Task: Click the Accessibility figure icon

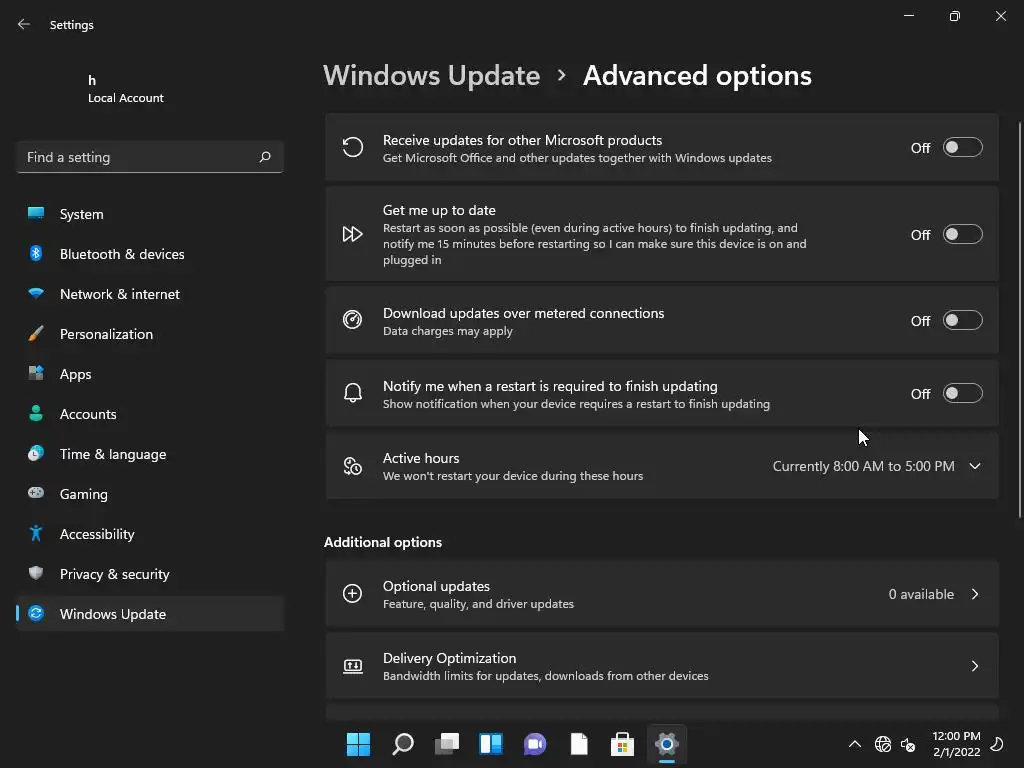Action: point(36,534)
